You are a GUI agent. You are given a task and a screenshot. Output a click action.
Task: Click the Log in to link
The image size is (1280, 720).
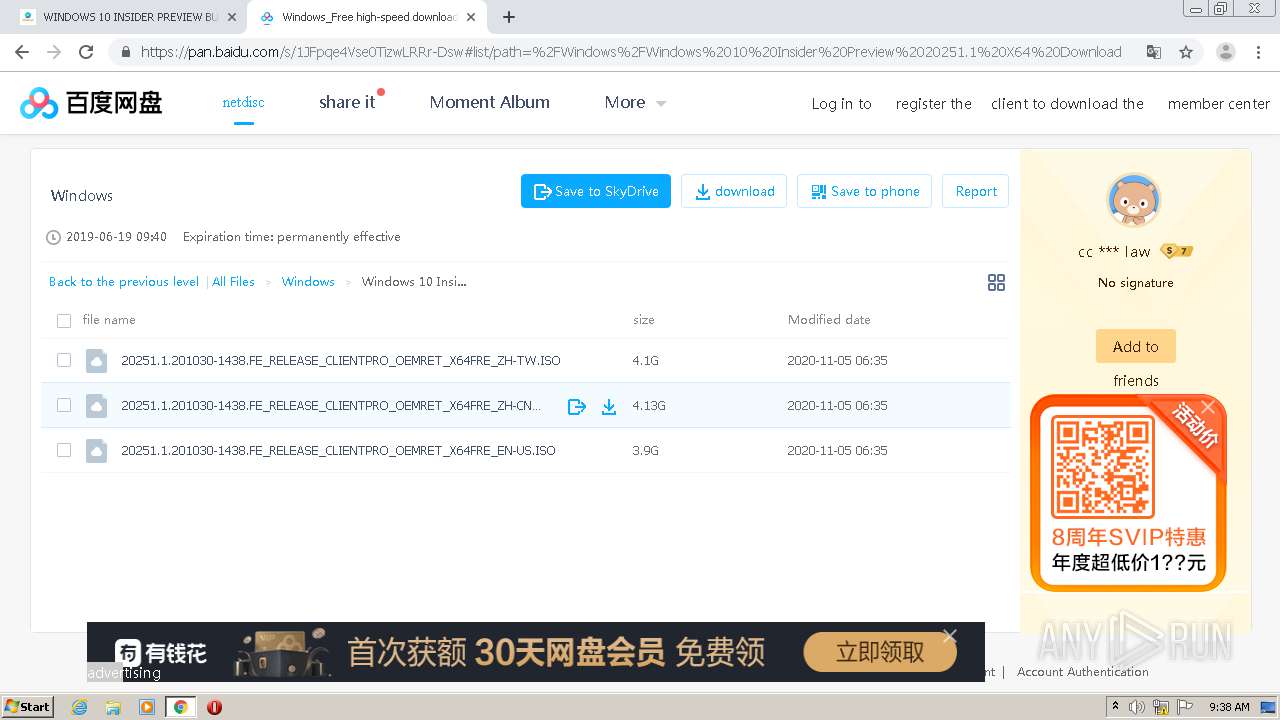coord(841,103)
